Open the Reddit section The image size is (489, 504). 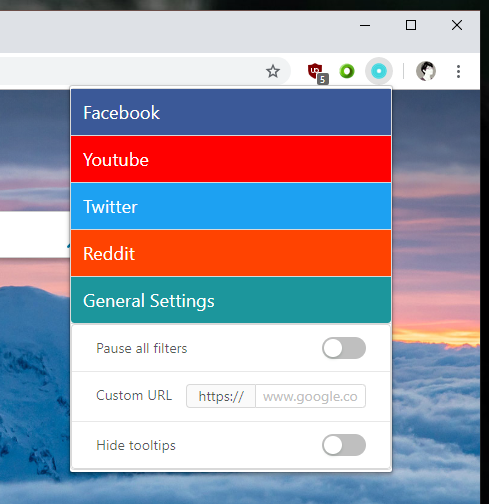click(x=231, y=253)
